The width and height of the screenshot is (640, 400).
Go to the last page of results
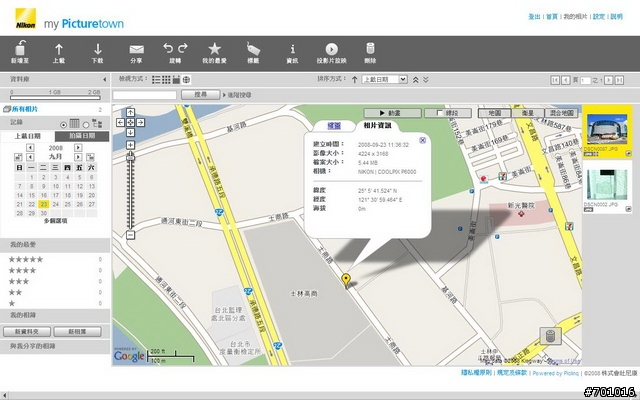[x=619, y=80]
